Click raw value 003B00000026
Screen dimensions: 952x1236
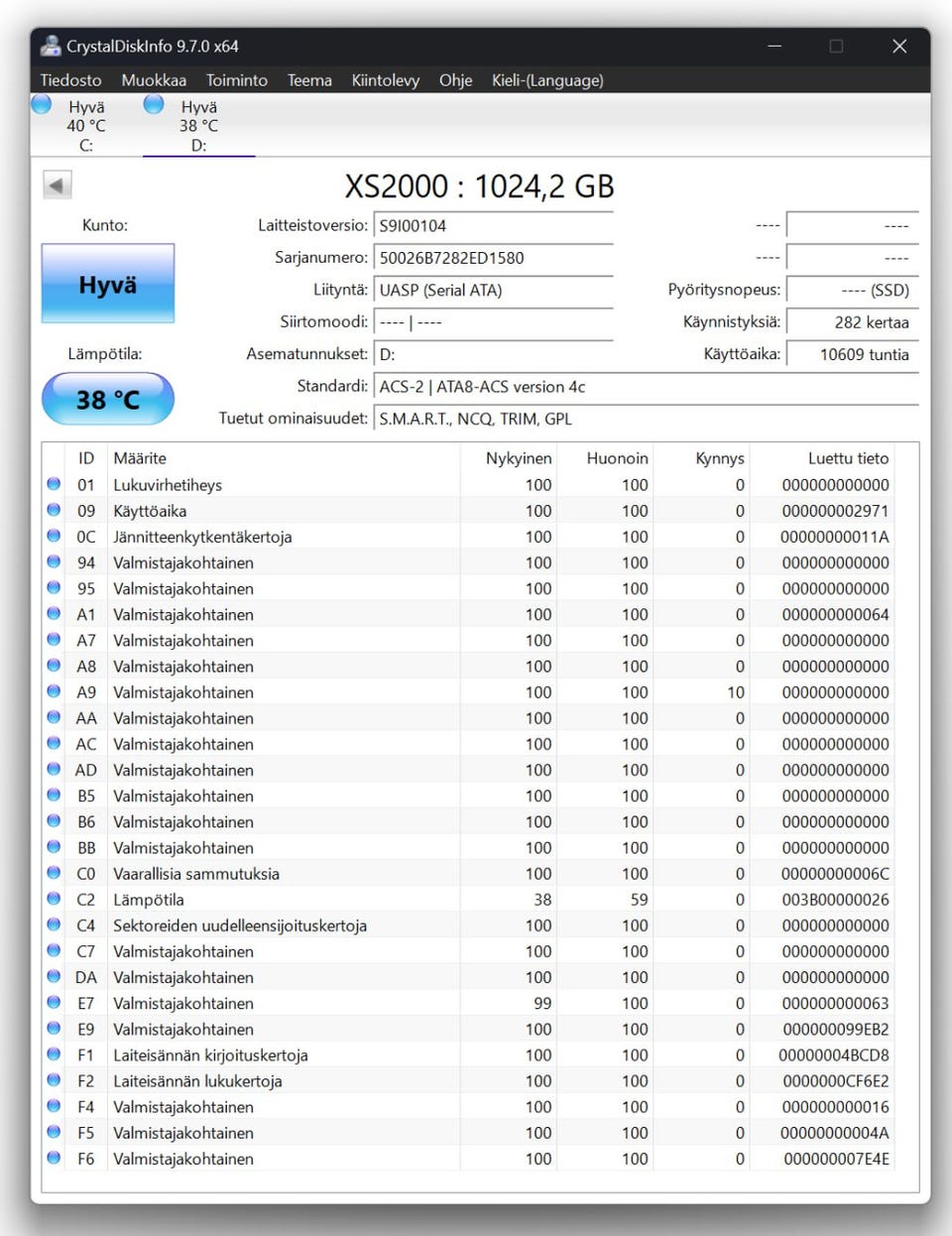pyautogui.click(x=836, y=900)
